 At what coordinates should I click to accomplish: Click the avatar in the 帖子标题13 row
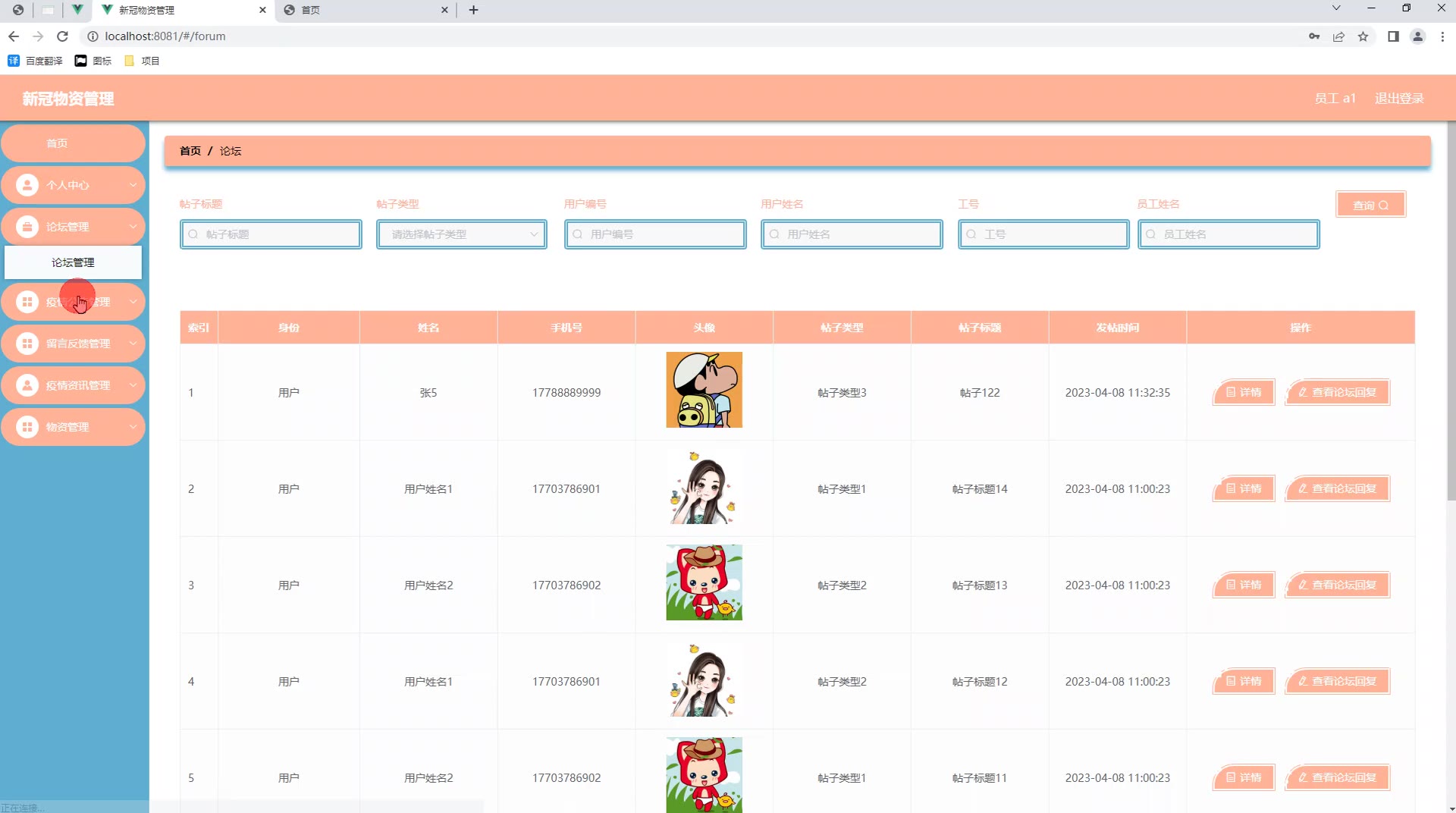[704, 582]
